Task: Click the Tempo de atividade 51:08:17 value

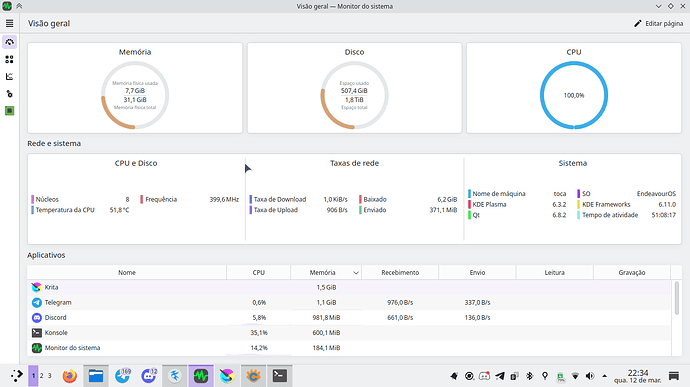Action: pos(664,215)
